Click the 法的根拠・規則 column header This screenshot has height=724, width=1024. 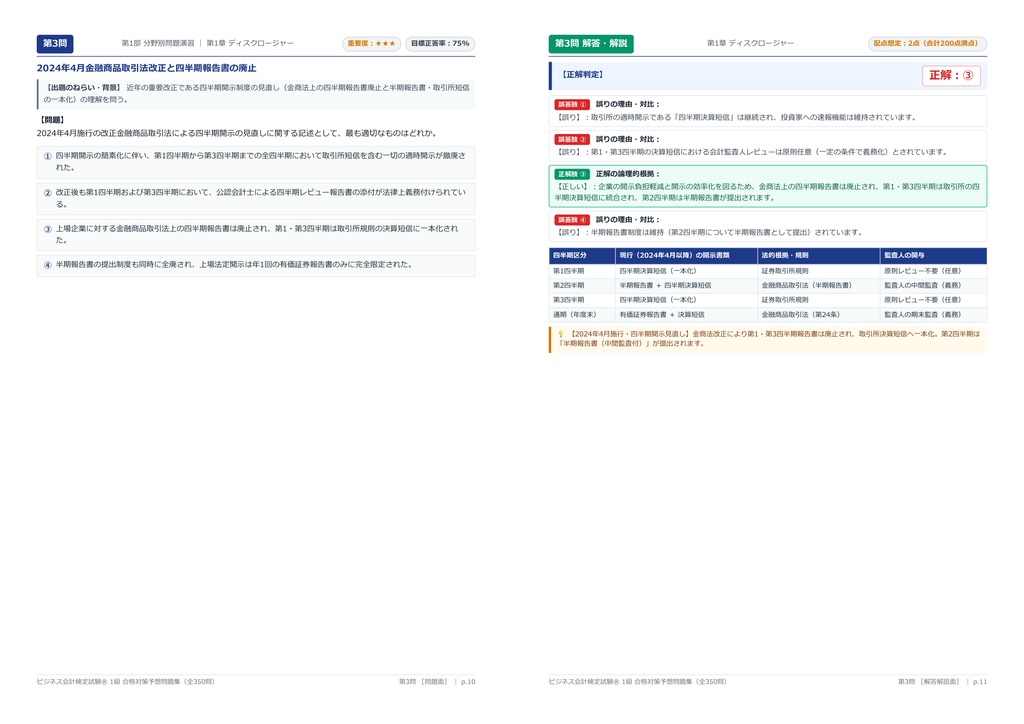coord(818,255)
